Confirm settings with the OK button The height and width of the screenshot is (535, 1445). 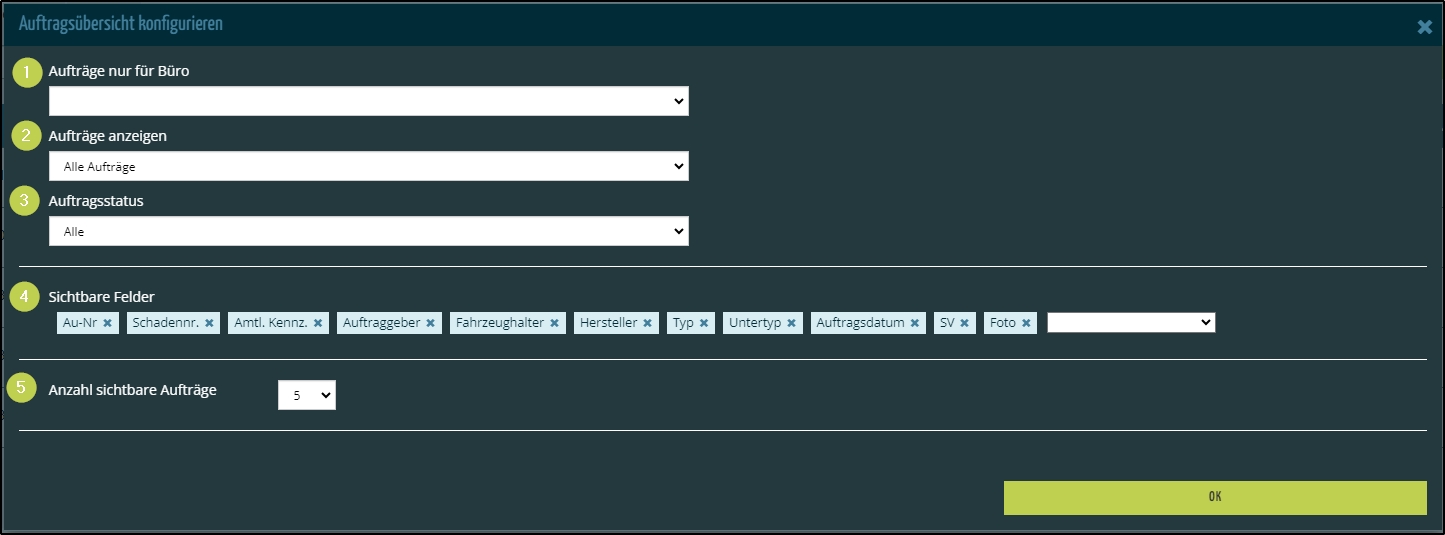point(1214,497)
